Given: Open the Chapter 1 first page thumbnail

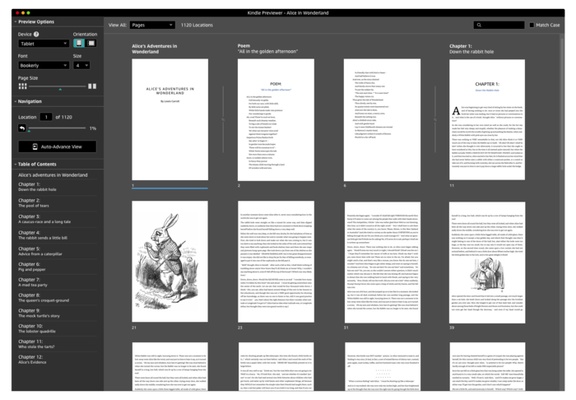Looking at the screenshot, I should click(487, 120).
